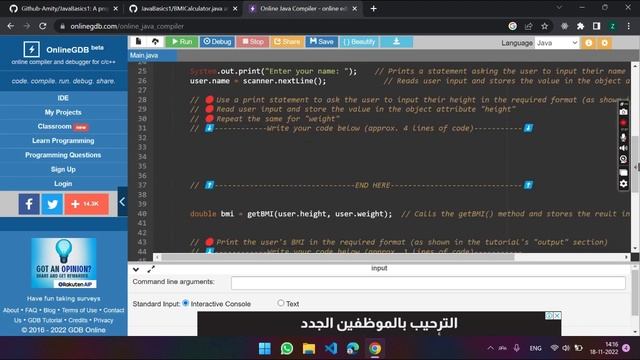Open File Explorer from the taskbar
The height and width of the screenshot is (360, 640).
click(x=309, y=349)
